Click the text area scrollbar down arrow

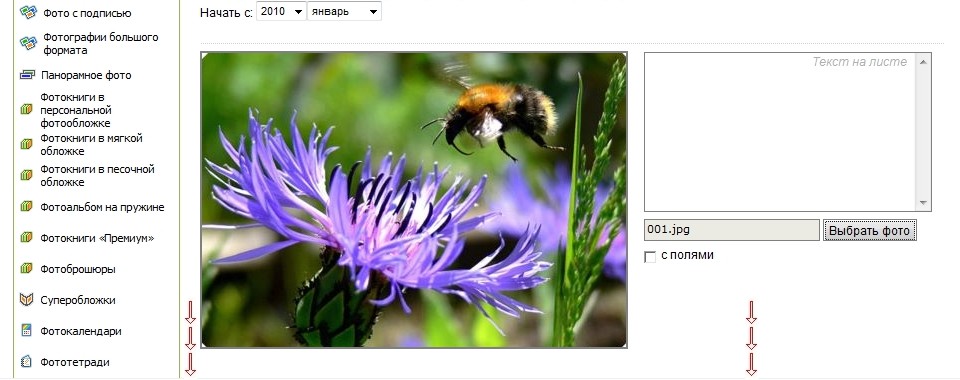pyautogui.click(x=923, y=203)
